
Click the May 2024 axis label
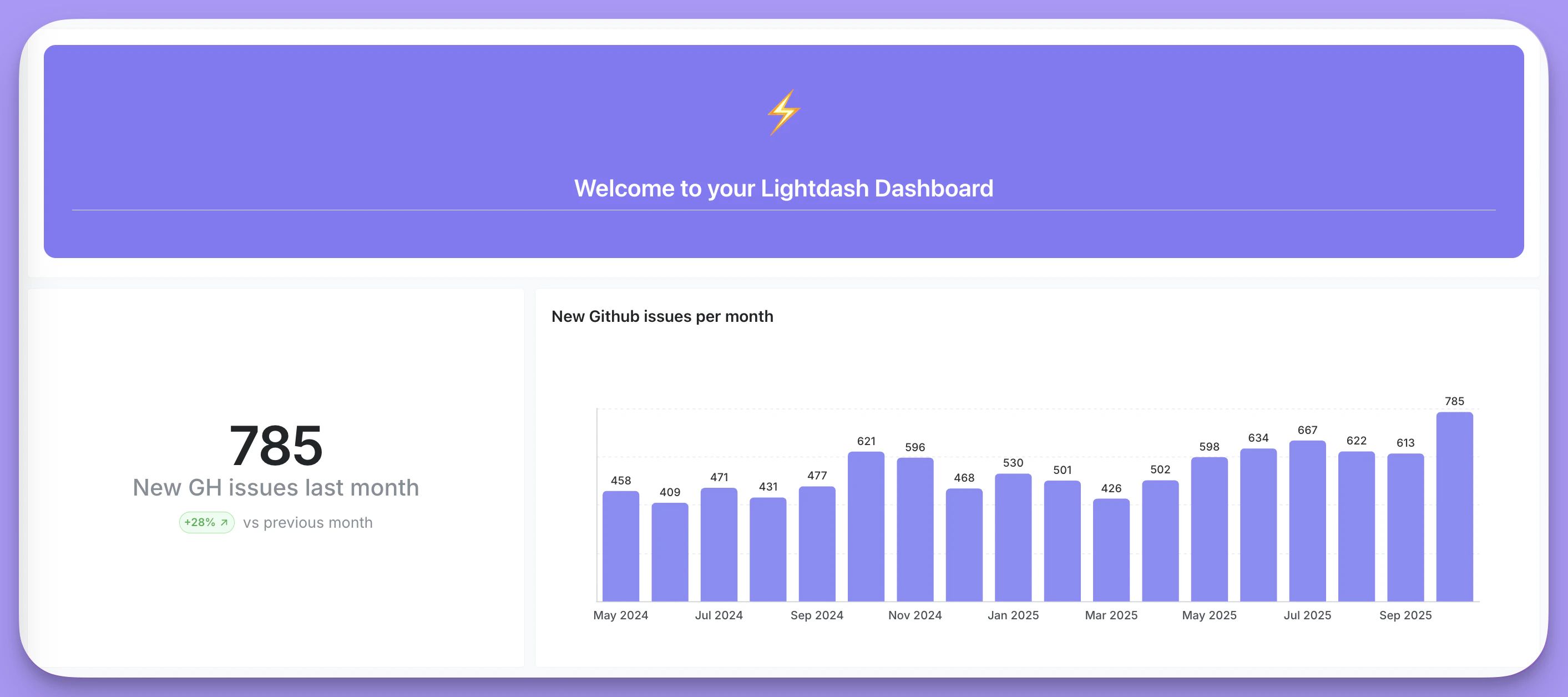click(x=620, y=615)
